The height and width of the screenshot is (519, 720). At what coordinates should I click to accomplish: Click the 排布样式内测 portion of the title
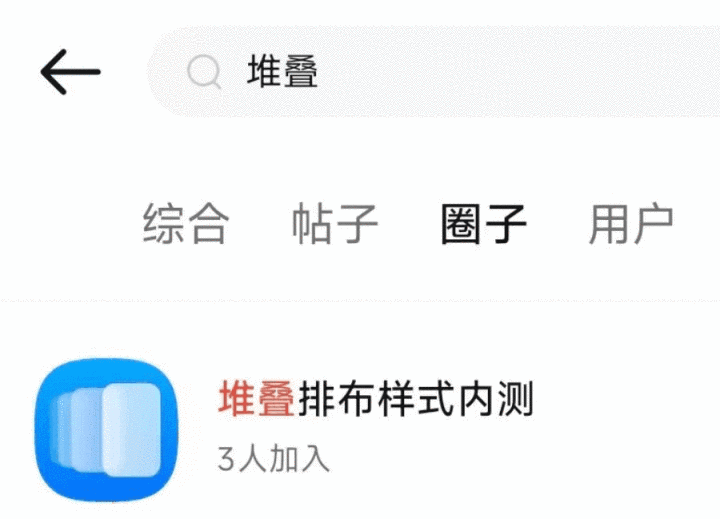tap(416, 399)
